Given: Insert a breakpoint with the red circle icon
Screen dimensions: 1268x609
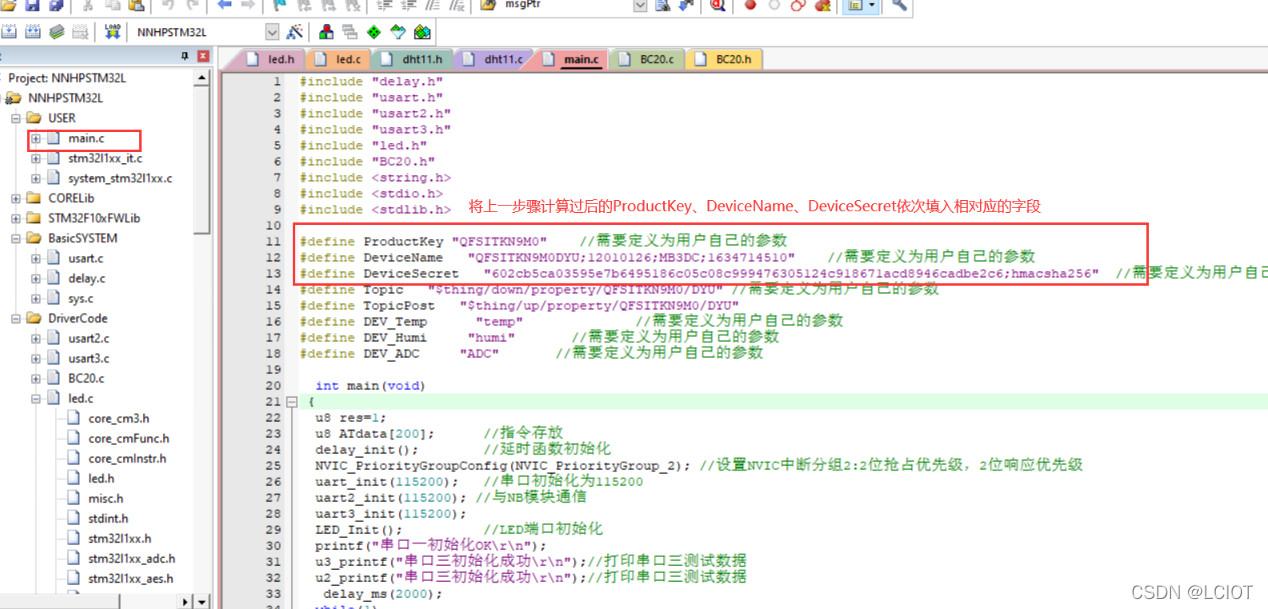Looking at the screenshot, I should (x=750, y=5).
